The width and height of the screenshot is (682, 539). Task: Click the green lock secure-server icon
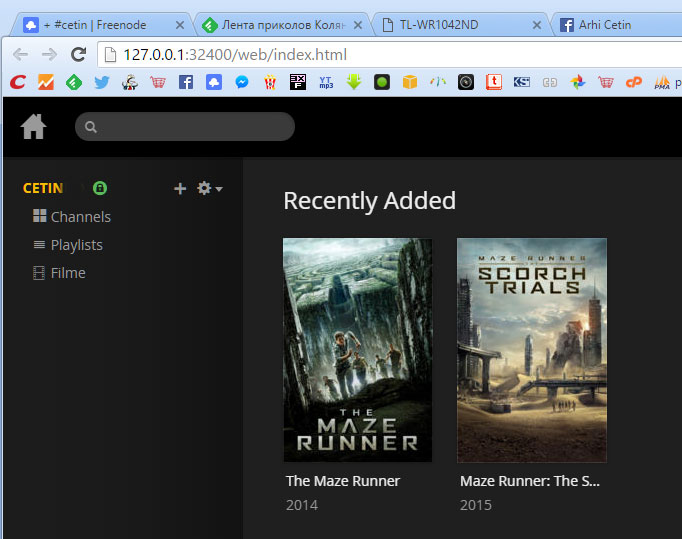[x=100, y=188]
